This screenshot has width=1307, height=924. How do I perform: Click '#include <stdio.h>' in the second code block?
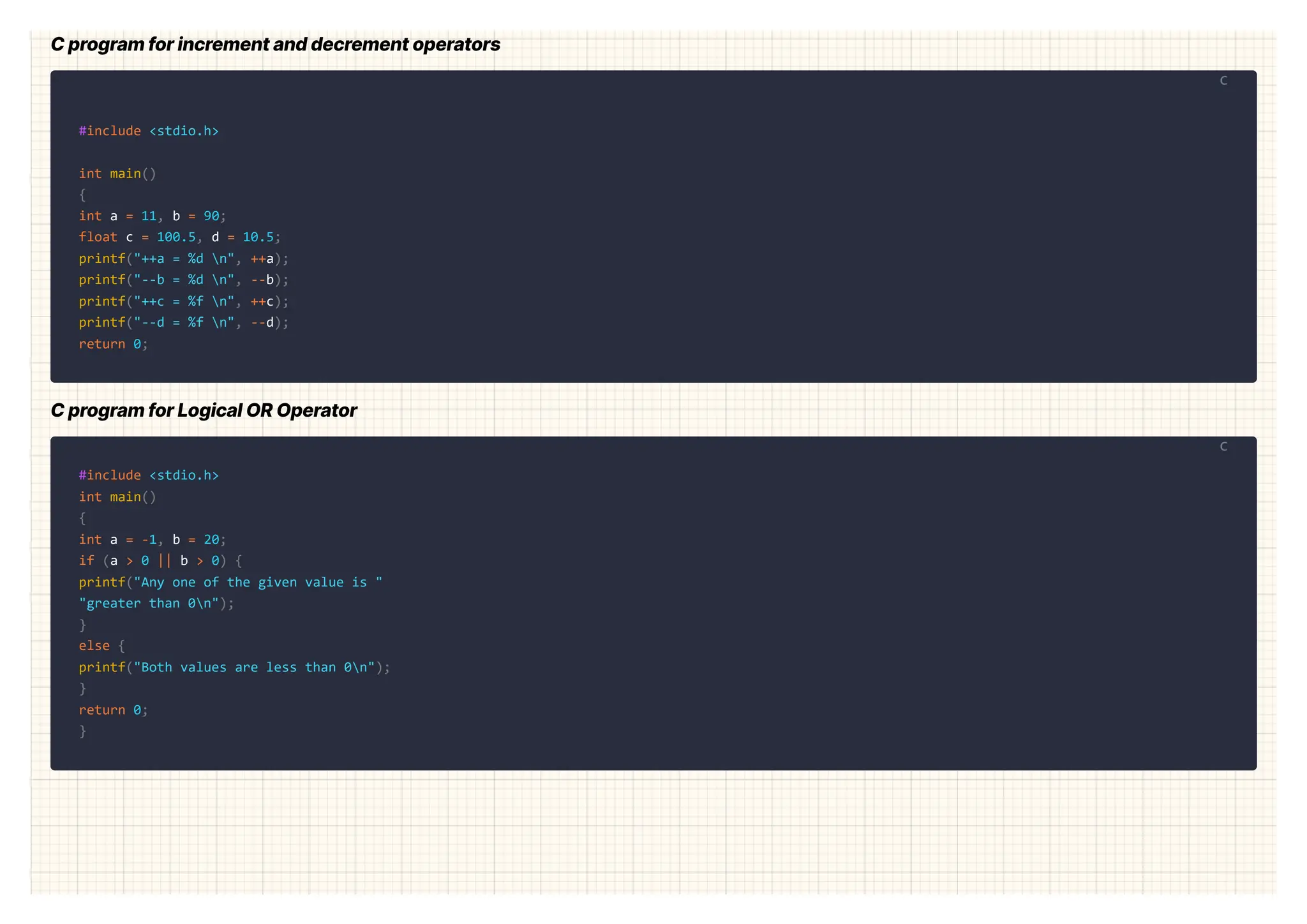click(149, 475)
